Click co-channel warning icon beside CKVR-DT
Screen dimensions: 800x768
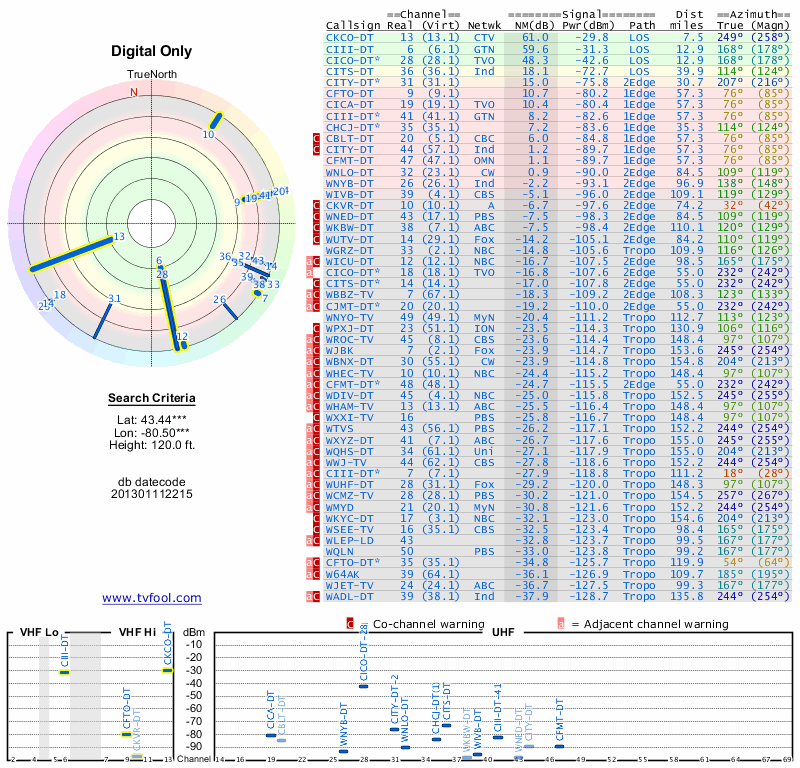316,205
